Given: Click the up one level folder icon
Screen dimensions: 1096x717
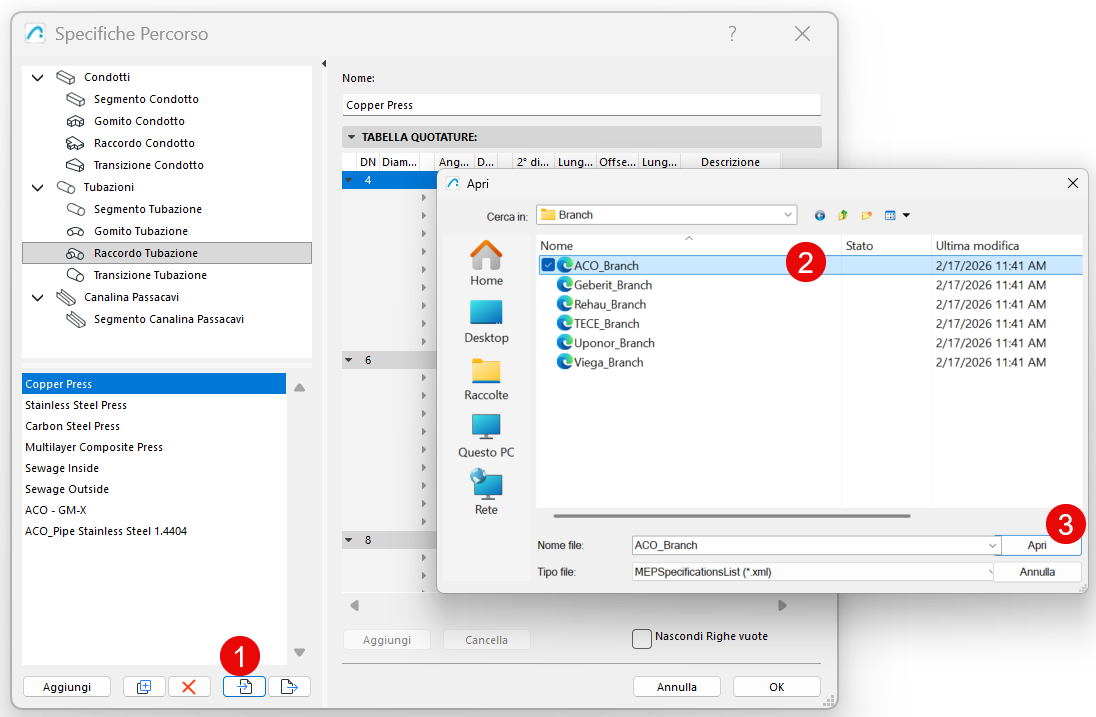Looking at the screenshot, I should pyautogui.click(x=843, y=215).
